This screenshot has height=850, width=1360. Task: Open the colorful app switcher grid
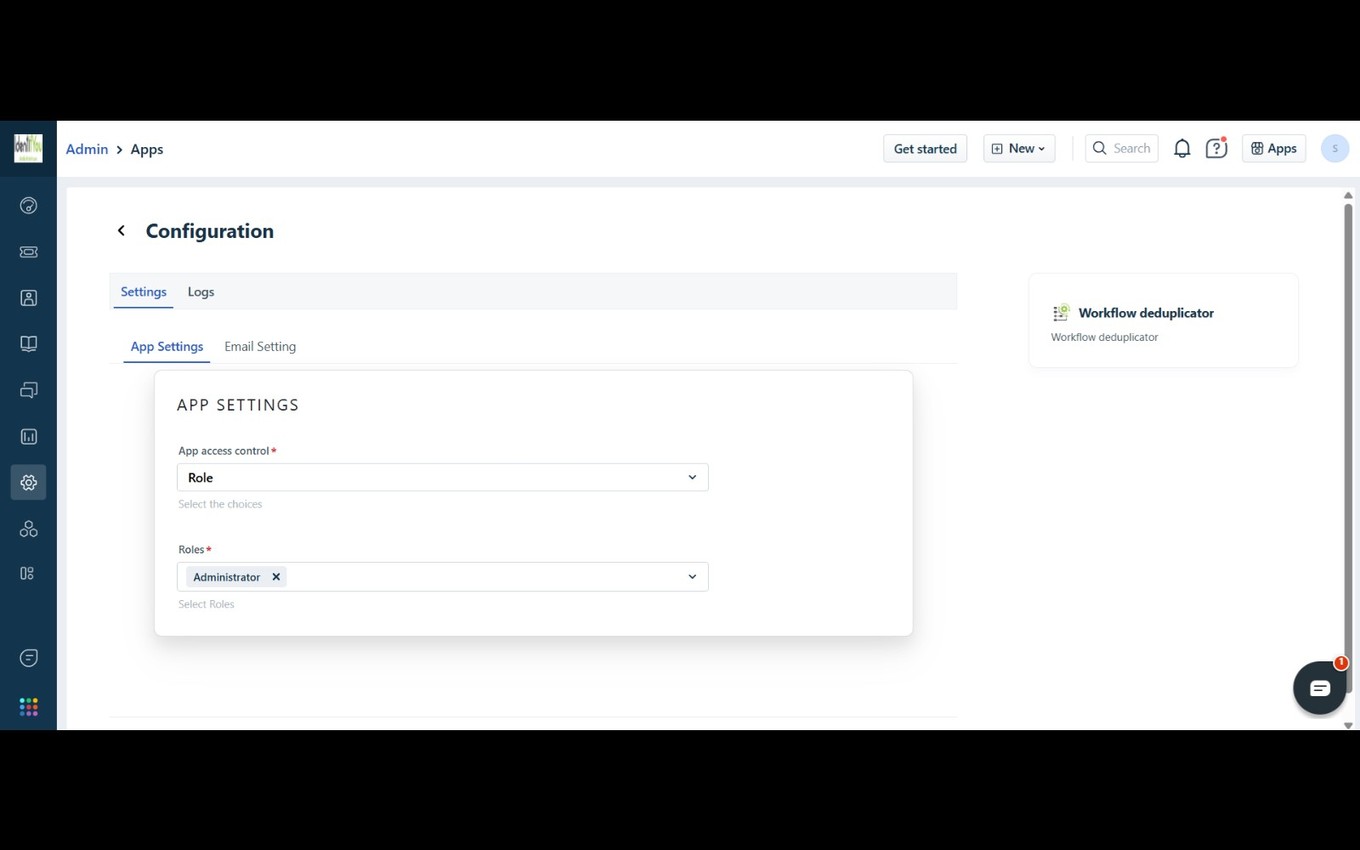click(x=28, y=707)
